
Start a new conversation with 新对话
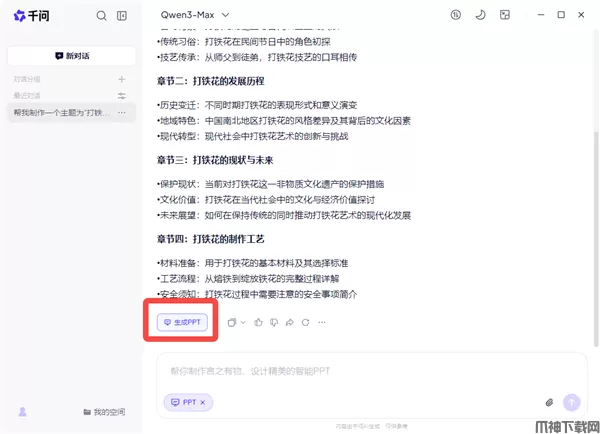pyautogui.click(x=72, y=56)
